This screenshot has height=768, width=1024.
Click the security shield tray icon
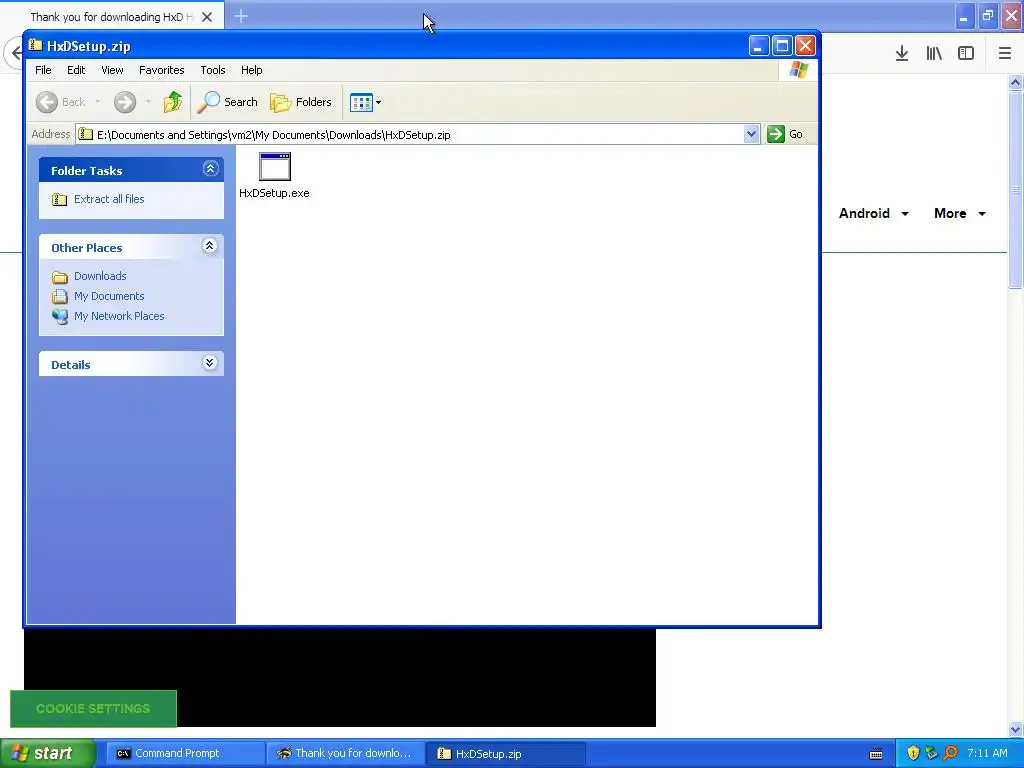pos(913,754)
